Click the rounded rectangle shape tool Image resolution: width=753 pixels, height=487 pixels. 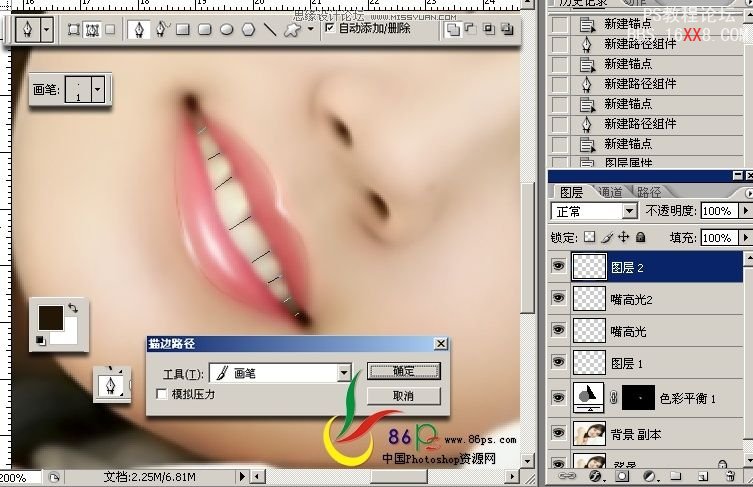pyautogui.click(x=204, y=30)
